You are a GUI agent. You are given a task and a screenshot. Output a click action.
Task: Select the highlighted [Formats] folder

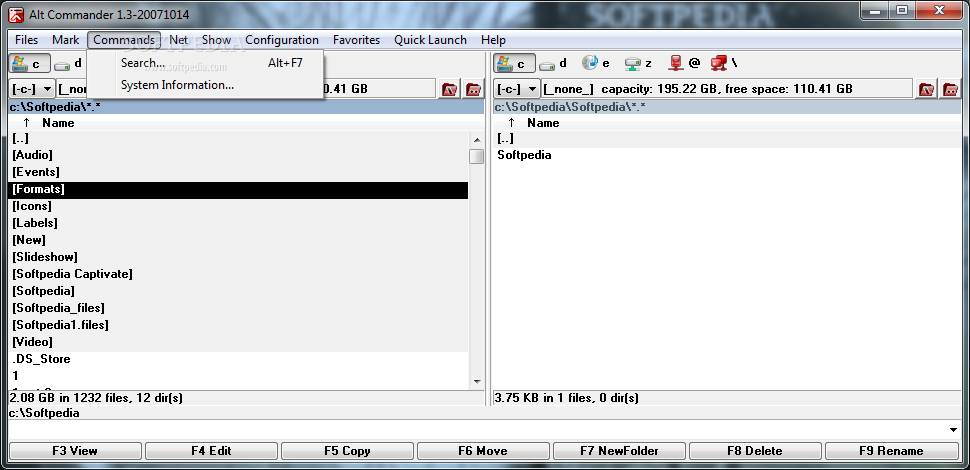(x=238, y=189)
